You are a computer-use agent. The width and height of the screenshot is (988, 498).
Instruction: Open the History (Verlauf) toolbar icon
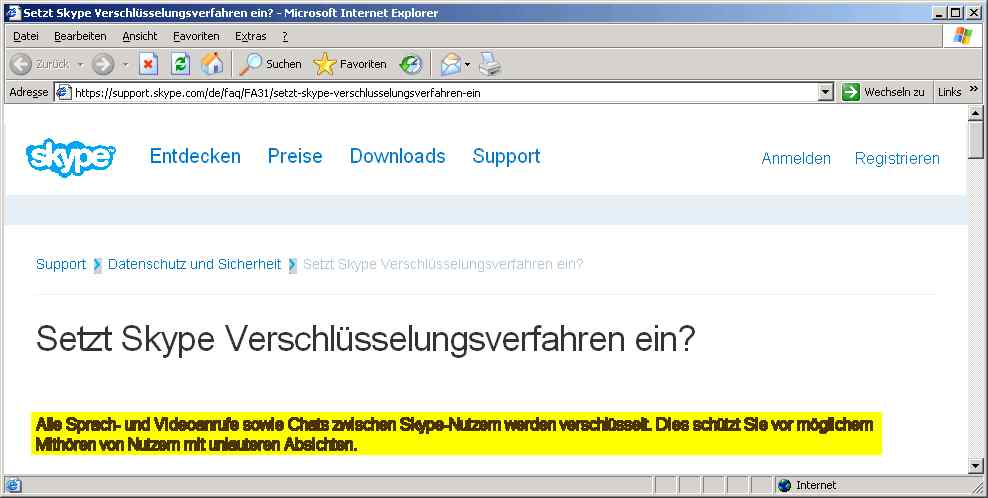pyautogui.click(x=410, y=64)
